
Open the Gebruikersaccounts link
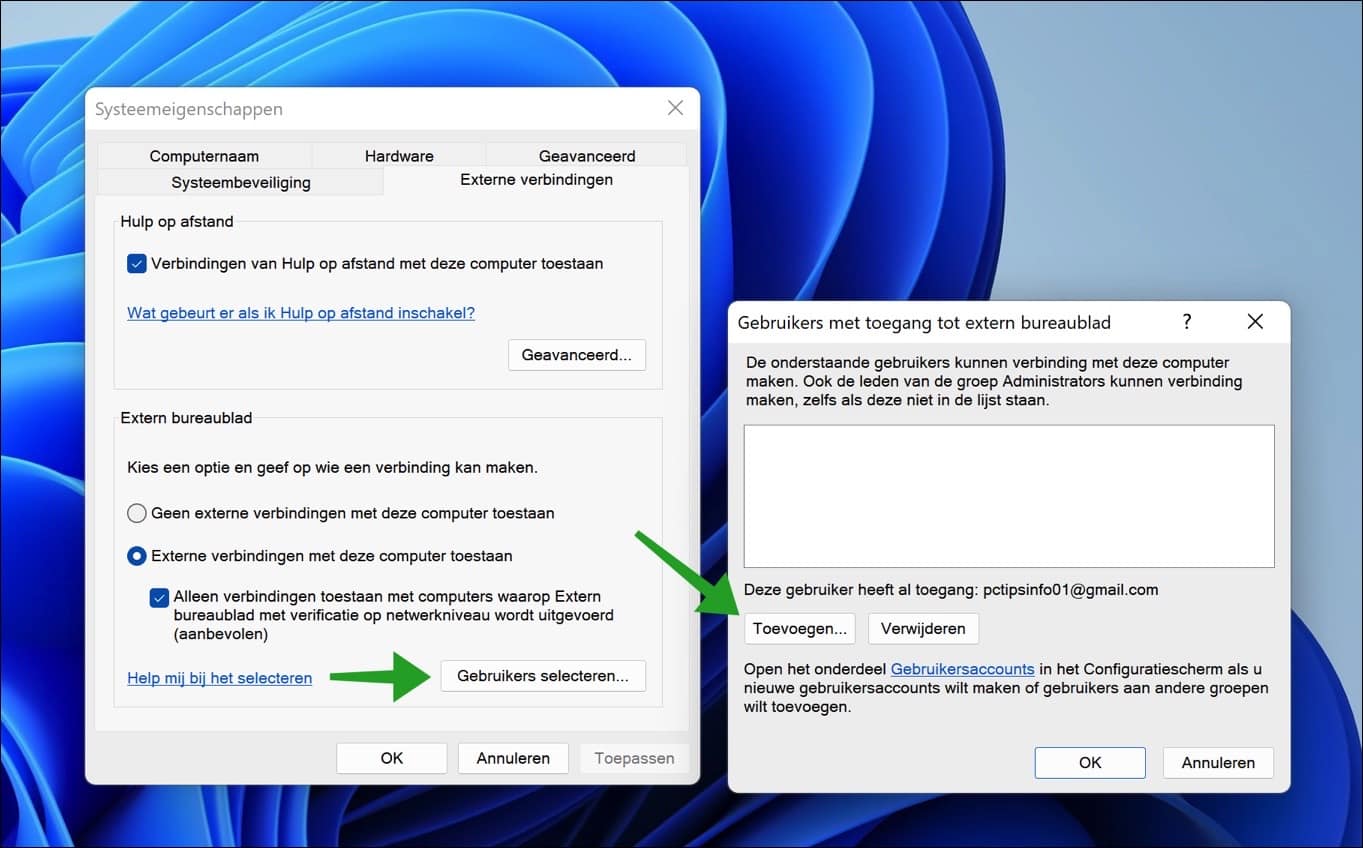[x=962, y=669]
